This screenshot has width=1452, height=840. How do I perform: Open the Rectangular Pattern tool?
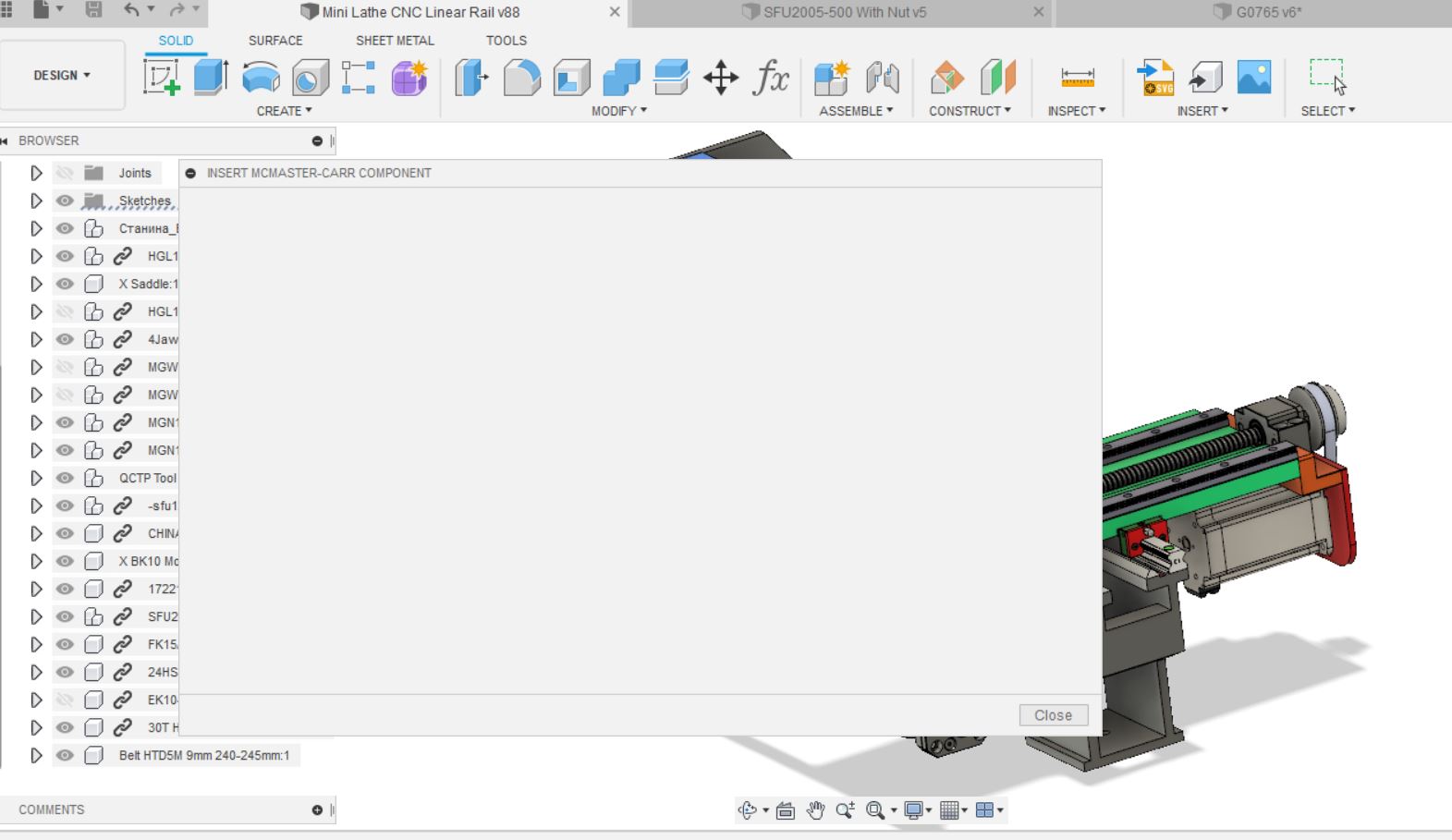[x=359, y=78]
